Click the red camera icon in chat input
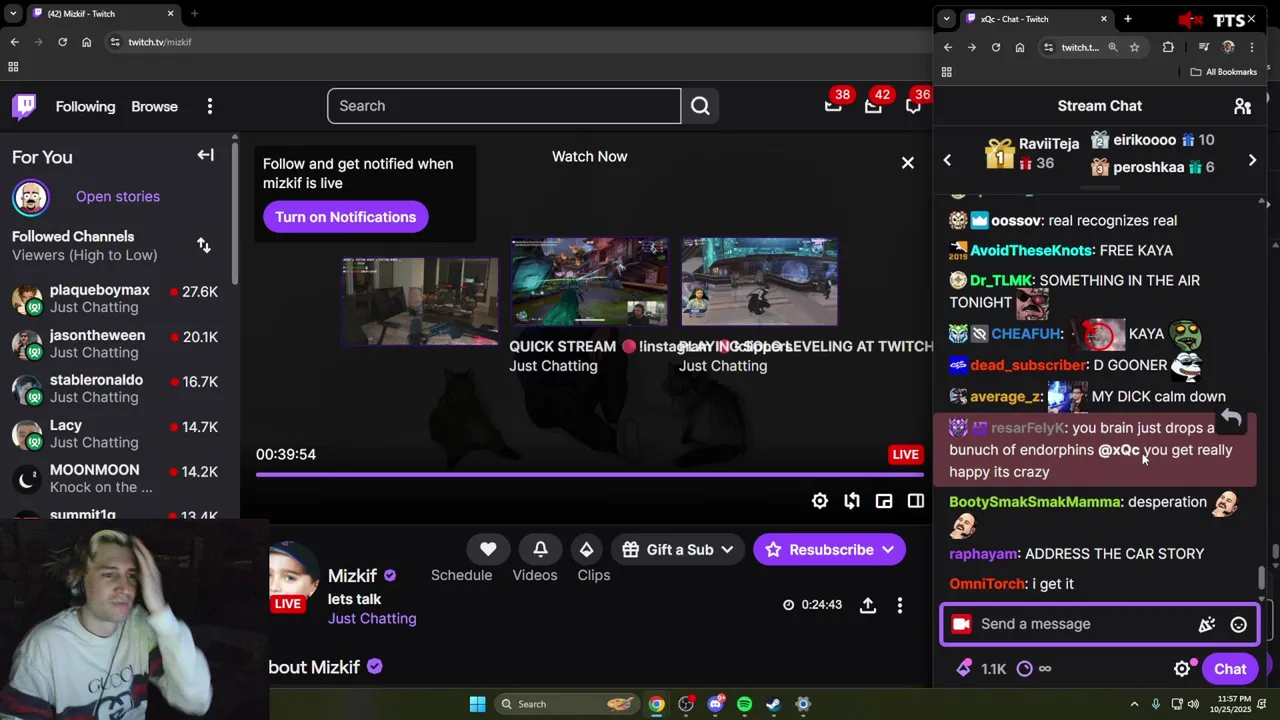This screenshot has width=1280, height=720. click(961, 624)
